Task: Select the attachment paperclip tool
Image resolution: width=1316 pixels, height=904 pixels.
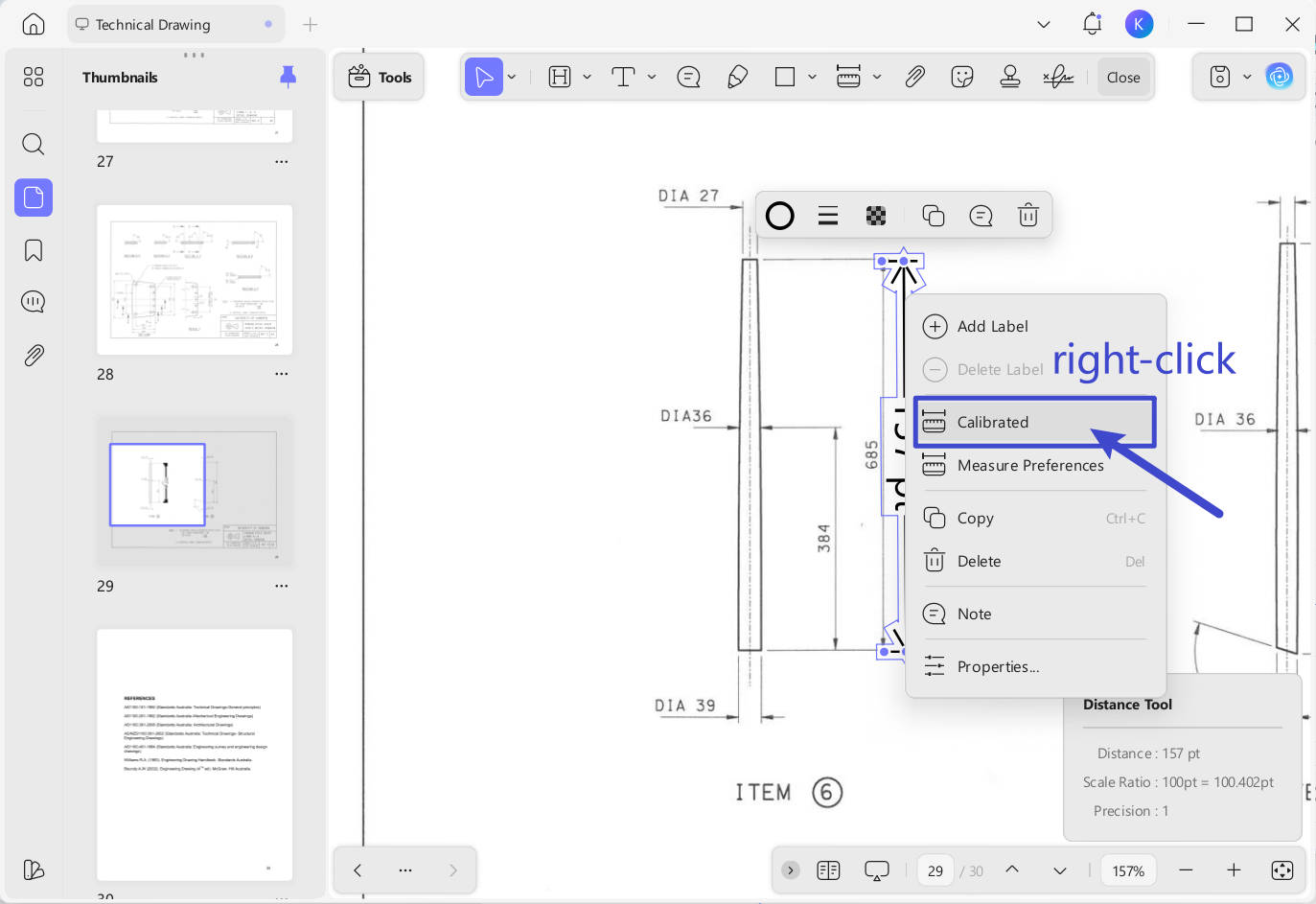Action: (x=914, y=77)
